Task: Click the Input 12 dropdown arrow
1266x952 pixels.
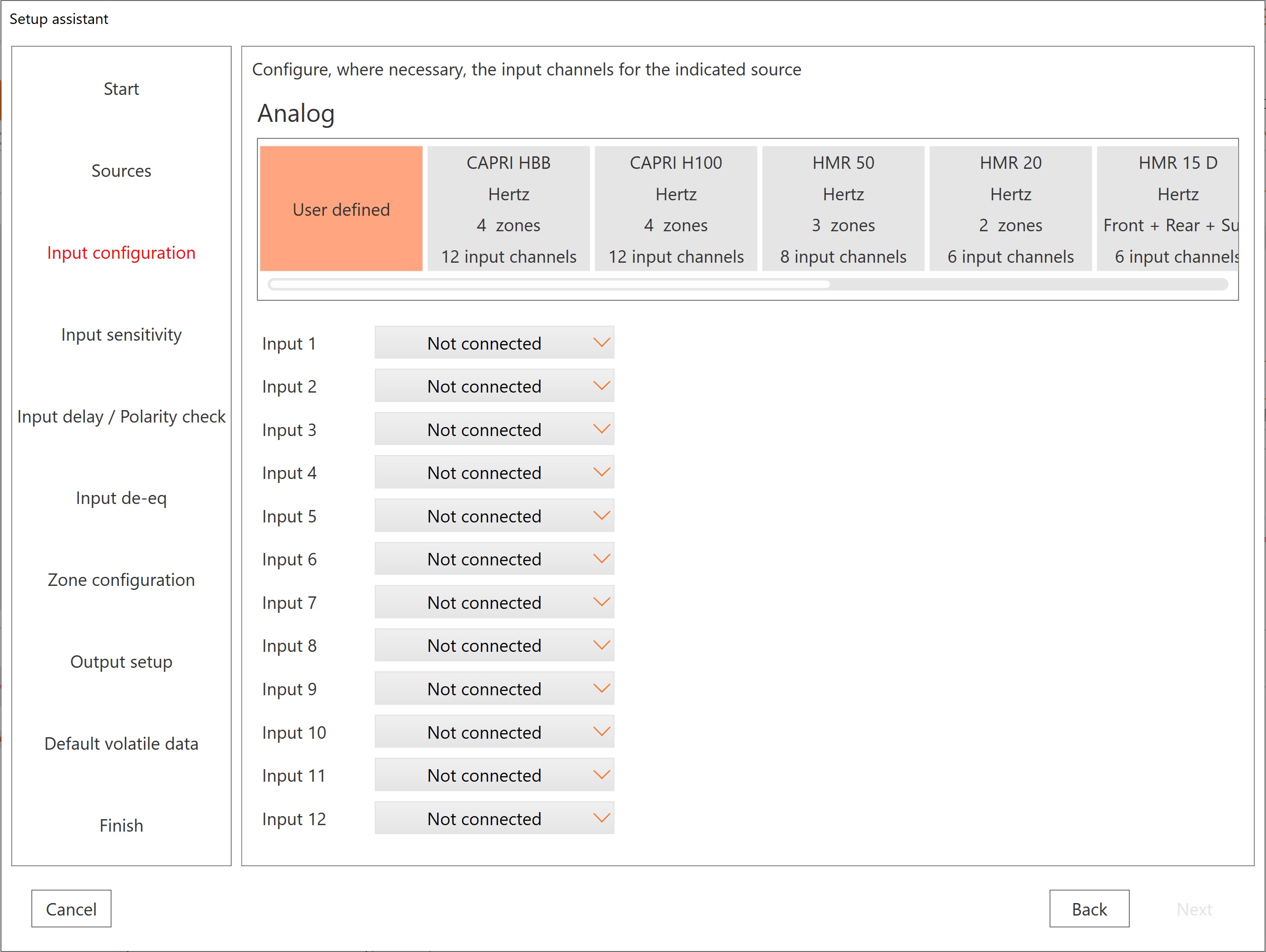Action: pyautogui.click(x=601, y=818)
